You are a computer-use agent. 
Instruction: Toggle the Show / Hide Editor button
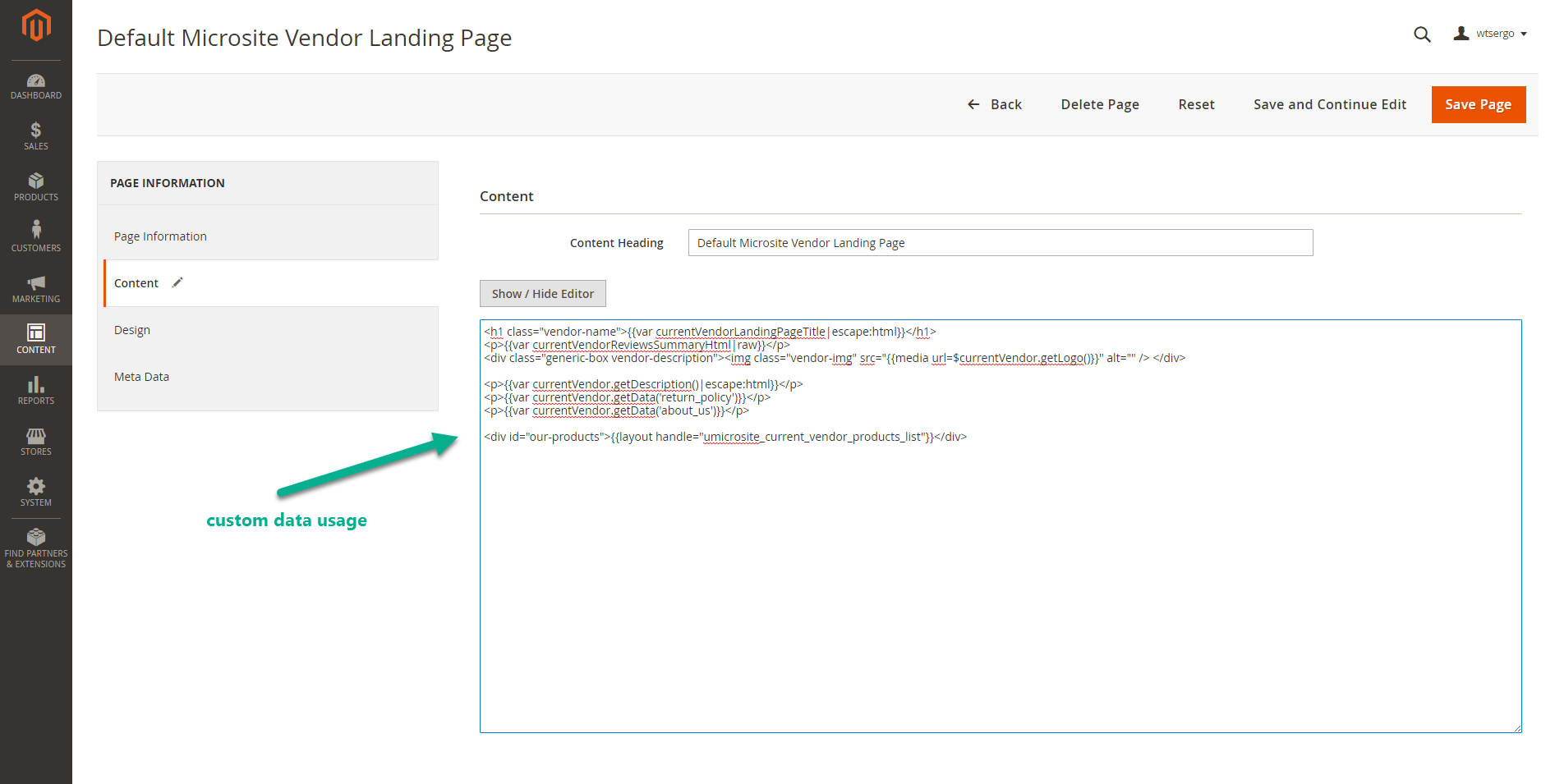click(x=543, y=294)
